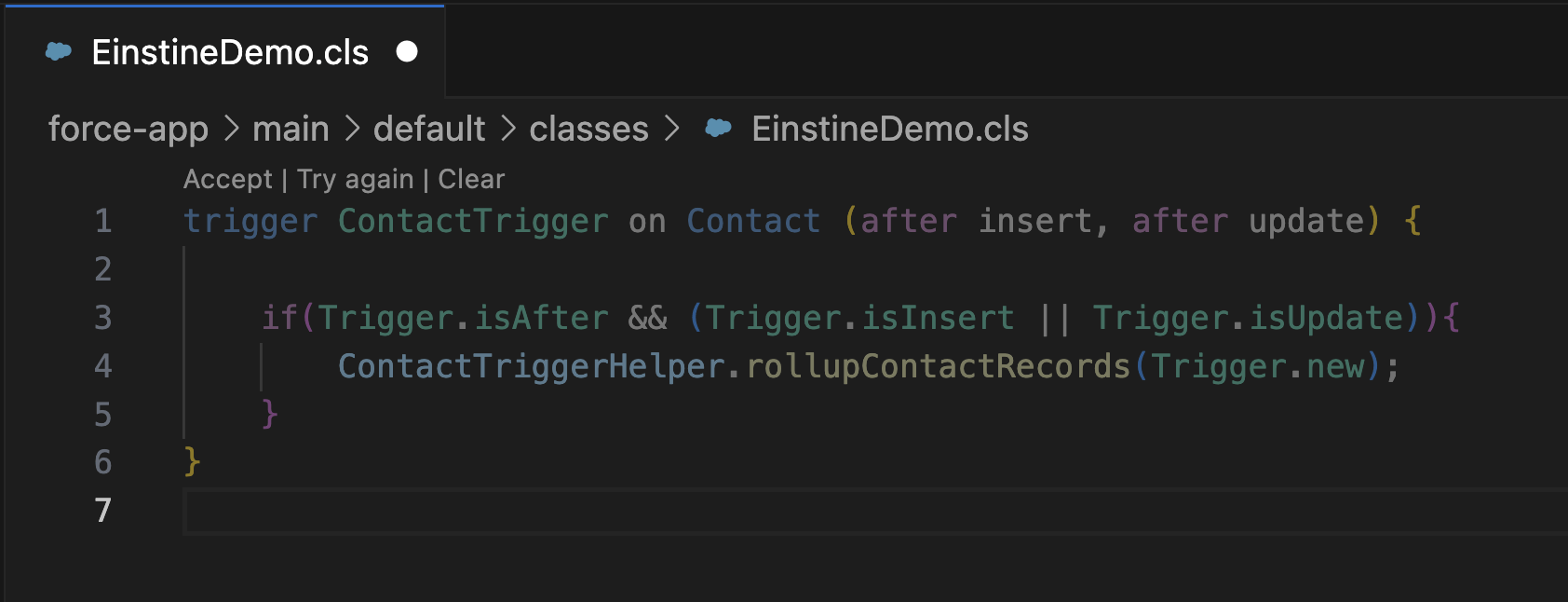This screenshot has height=602, width=1568.
Task: Click Try again to regenerate the suggestion
Action: coord(355,178)
